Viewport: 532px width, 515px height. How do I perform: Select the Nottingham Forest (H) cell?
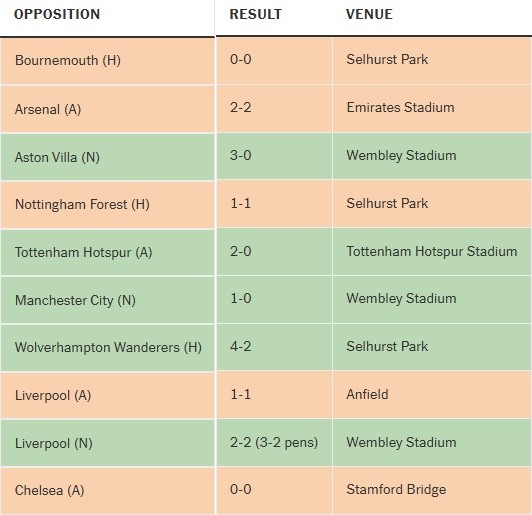[108, 205]
